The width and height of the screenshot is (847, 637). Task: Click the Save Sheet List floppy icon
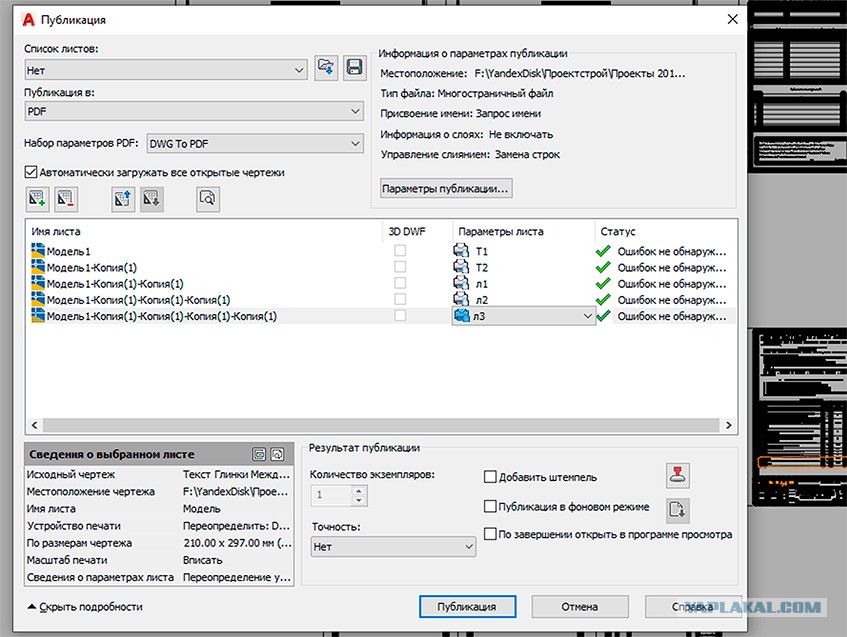(354, 68)
